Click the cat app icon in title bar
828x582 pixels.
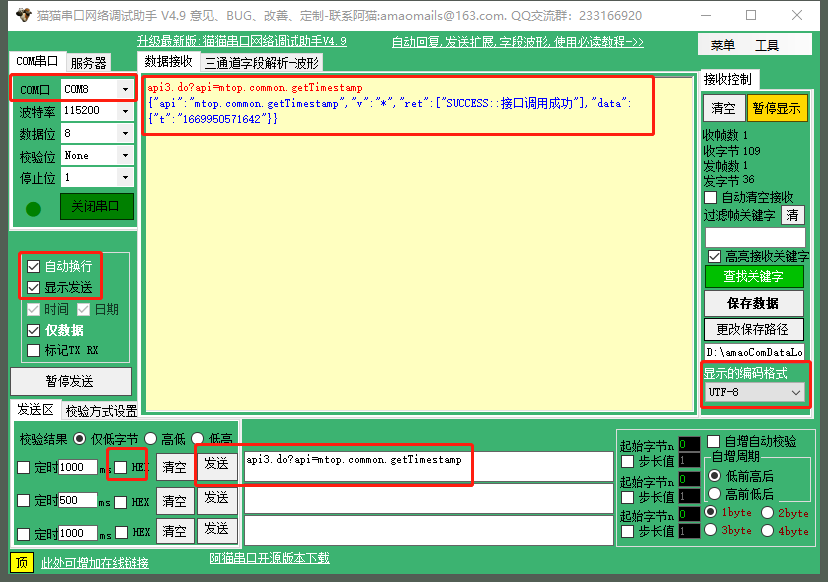click(x=23, y=15)
